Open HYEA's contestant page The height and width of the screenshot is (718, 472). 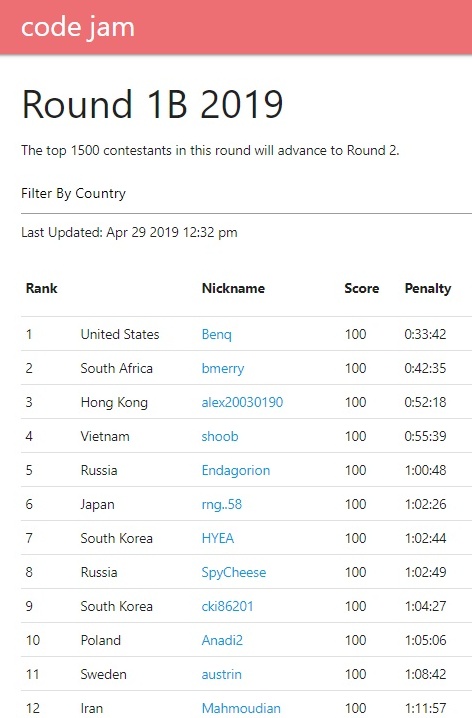tap(218, 538)
